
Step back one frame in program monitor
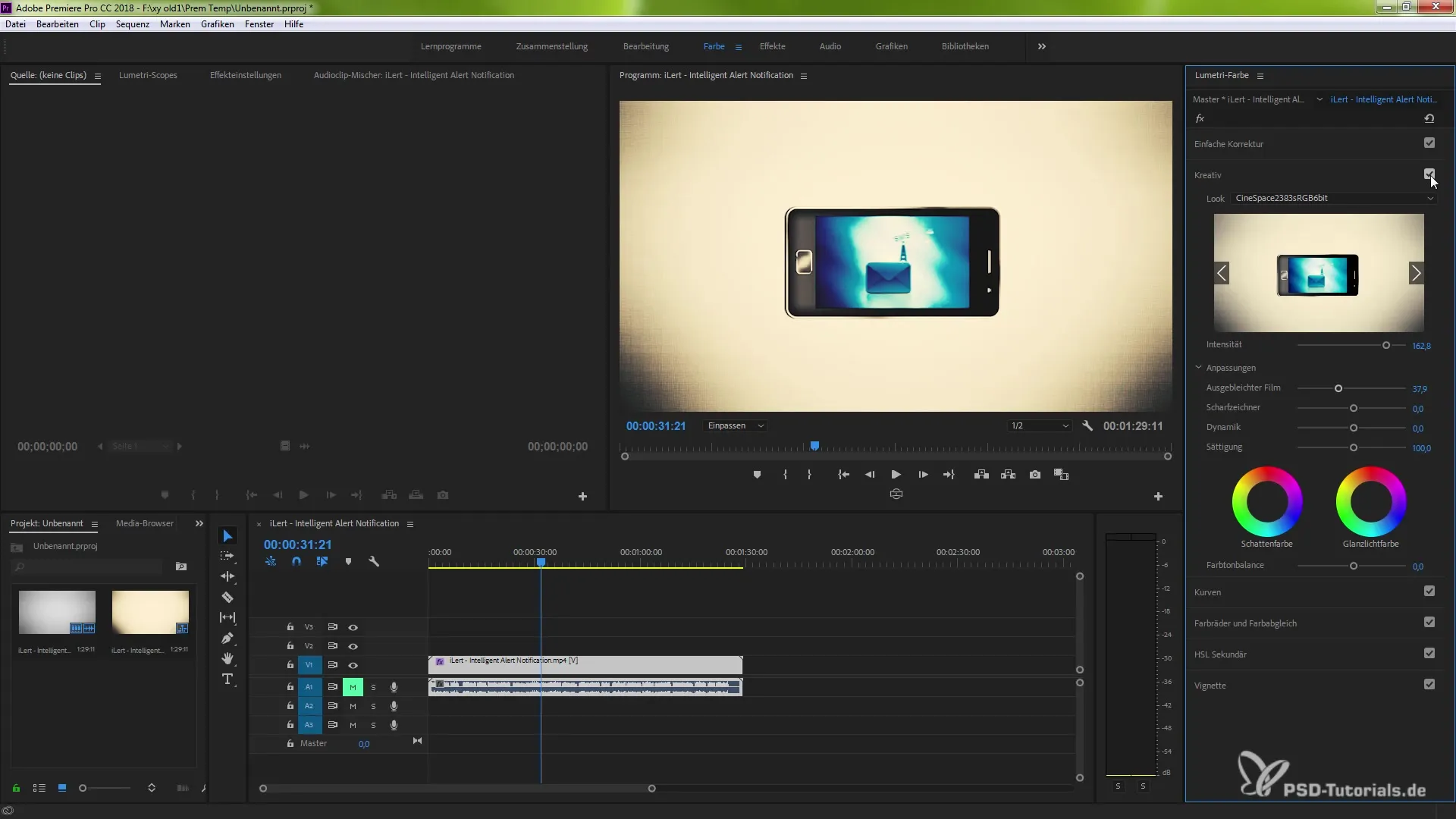pos(870,475)
